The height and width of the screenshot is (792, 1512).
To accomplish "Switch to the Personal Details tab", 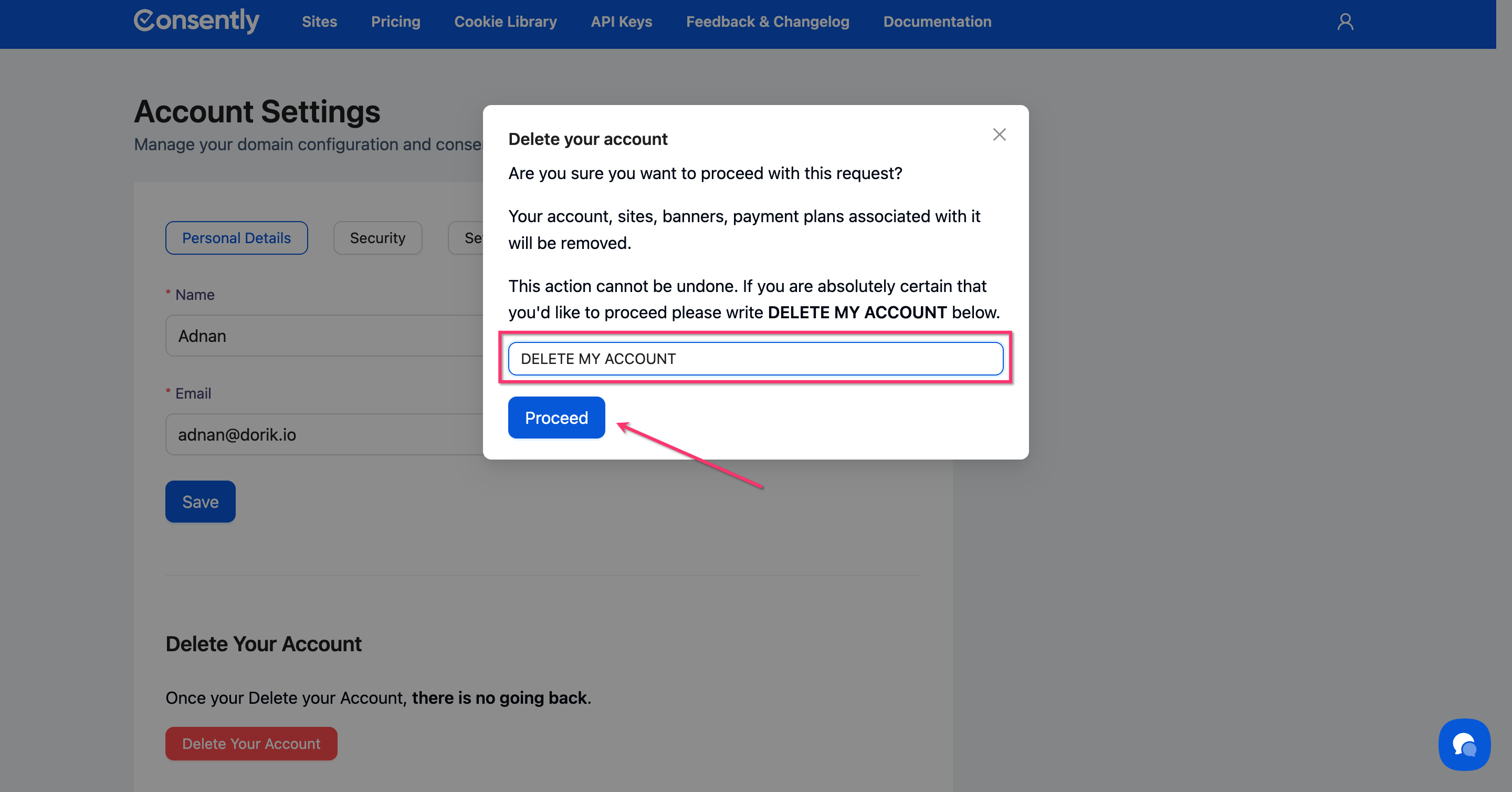I will (x=236, y=238).
